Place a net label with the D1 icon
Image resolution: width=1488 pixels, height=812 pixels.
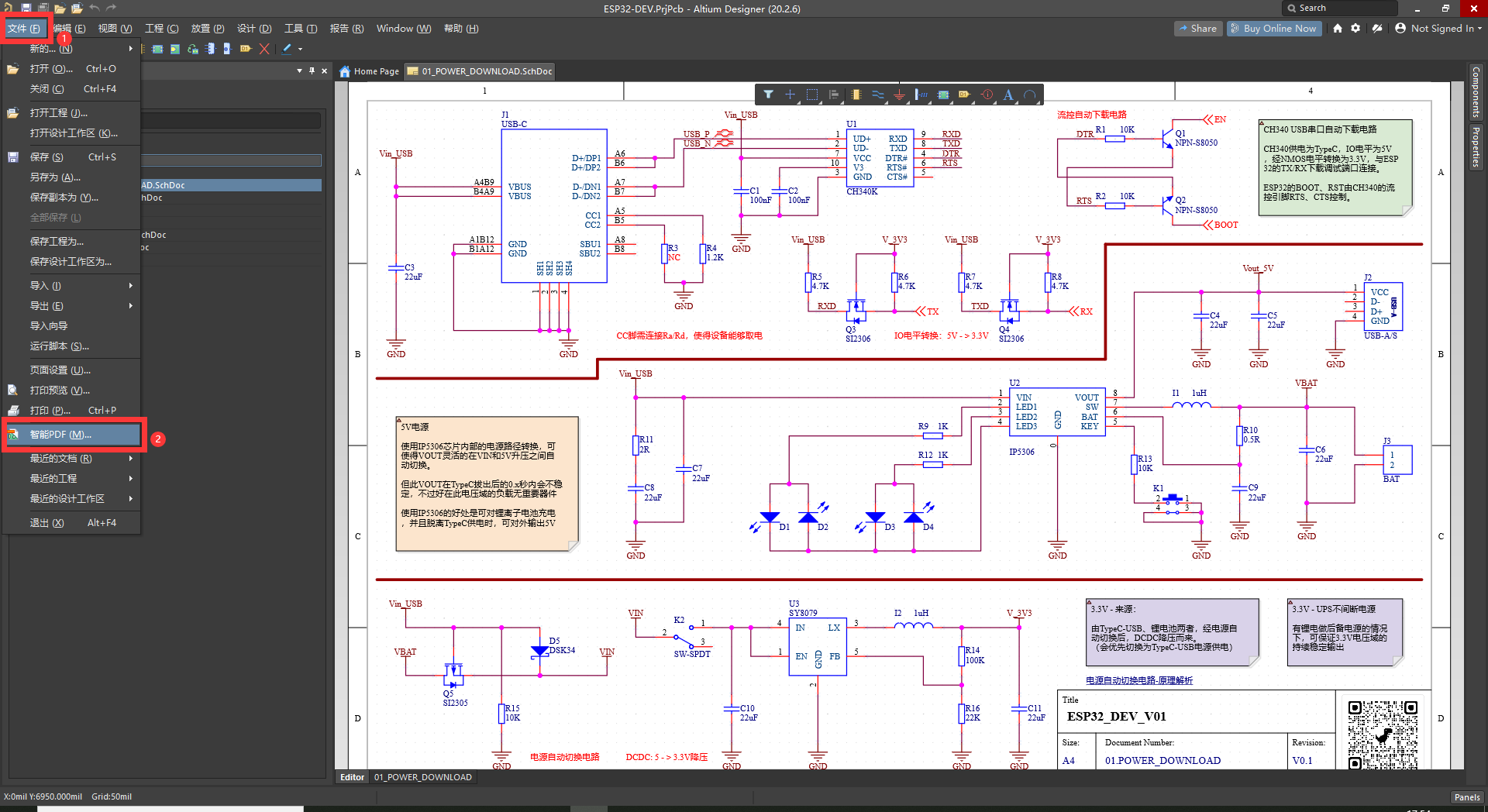pyautogui.click(x=964, y=95)
